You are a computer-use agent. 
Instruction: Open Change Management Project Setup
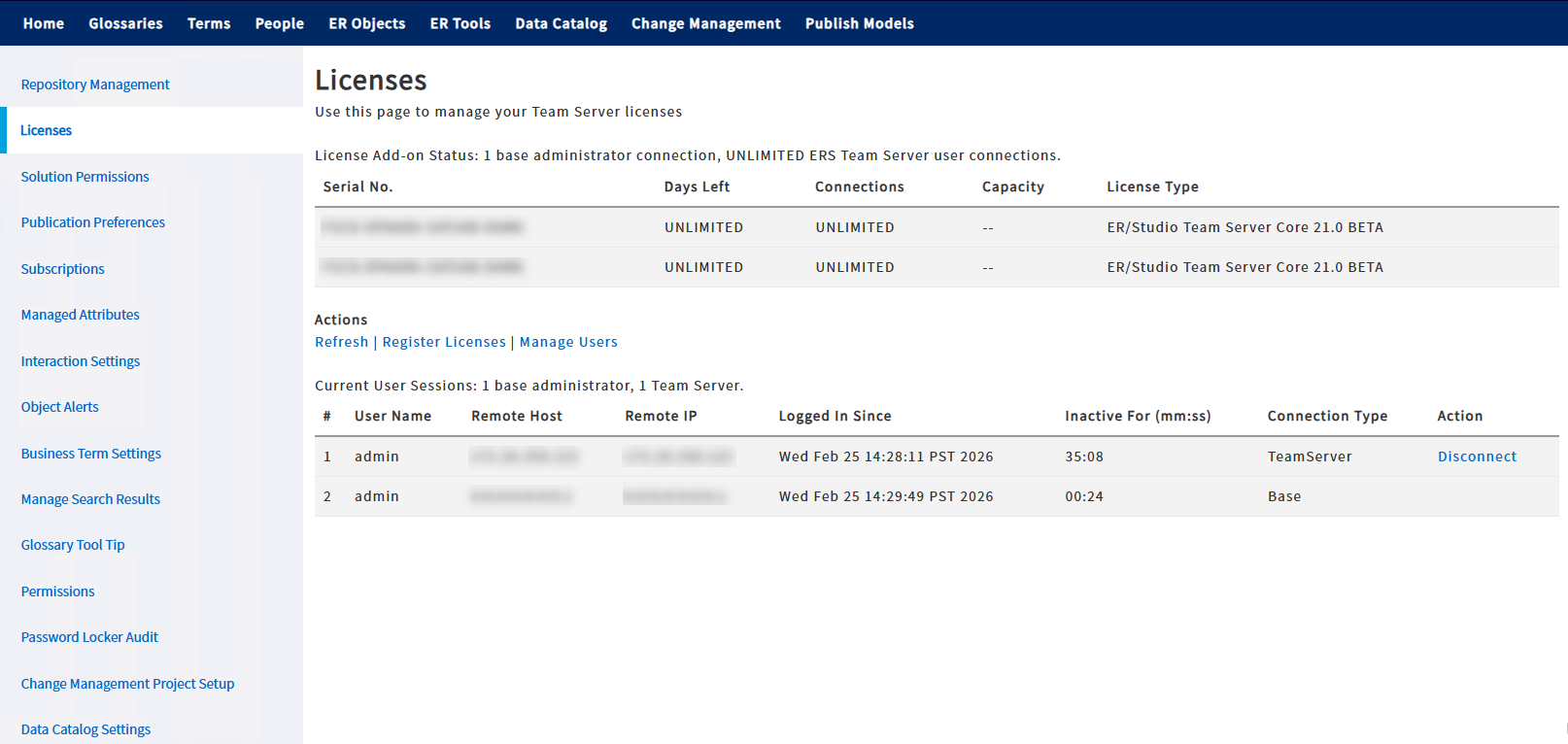128,684
